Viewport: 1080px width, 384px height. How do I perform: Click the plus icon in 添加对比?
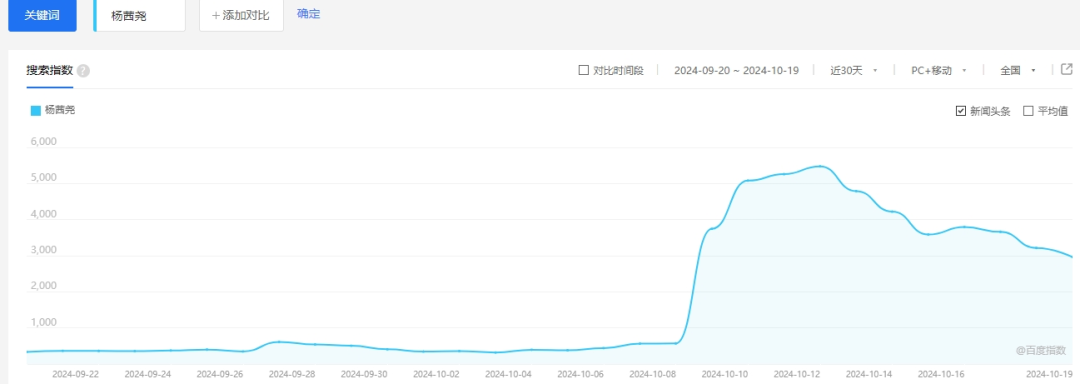pos(216,16)
